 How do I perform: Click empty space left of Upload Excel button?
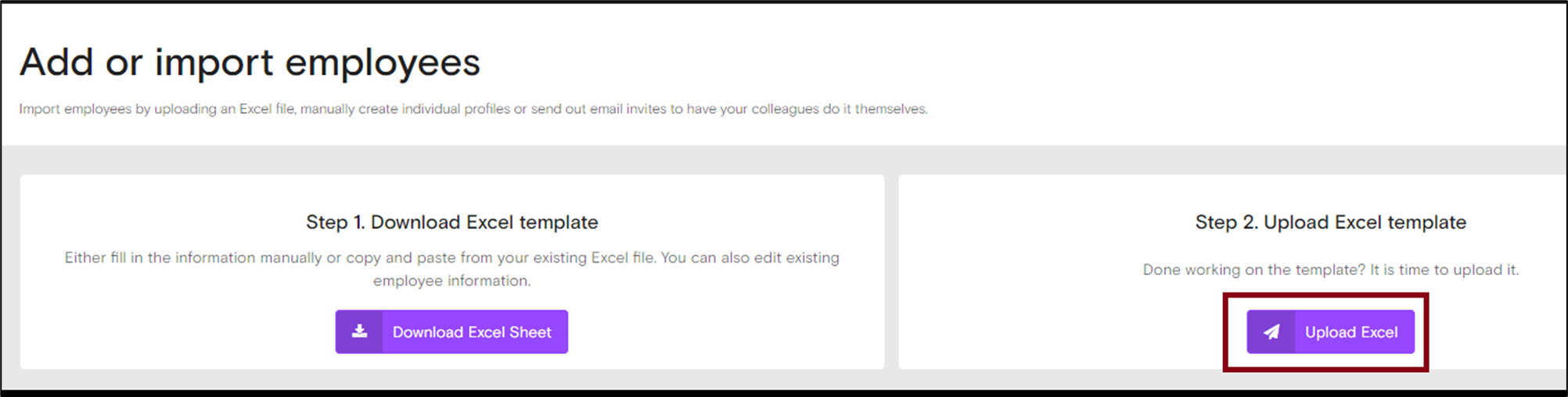click(1072, 332)
